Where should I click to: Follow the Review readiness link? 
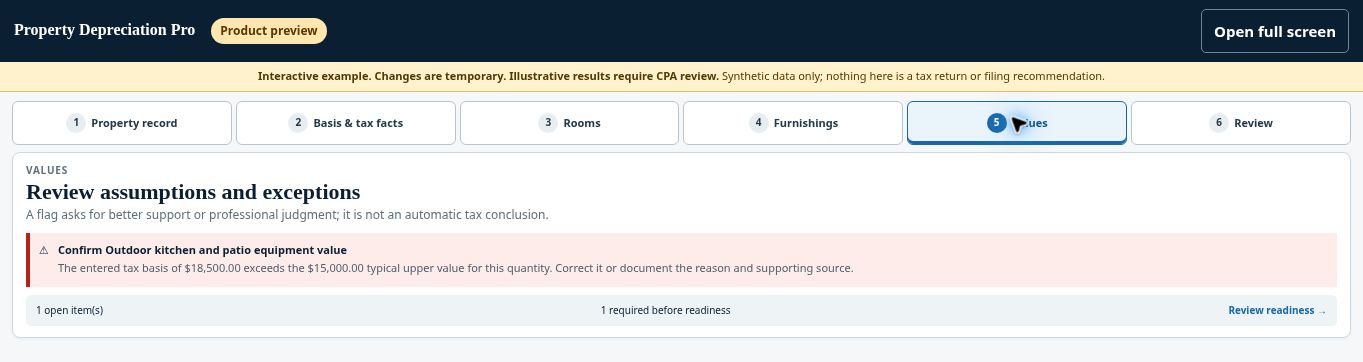pyautogui.click(x=1277, y=310)
